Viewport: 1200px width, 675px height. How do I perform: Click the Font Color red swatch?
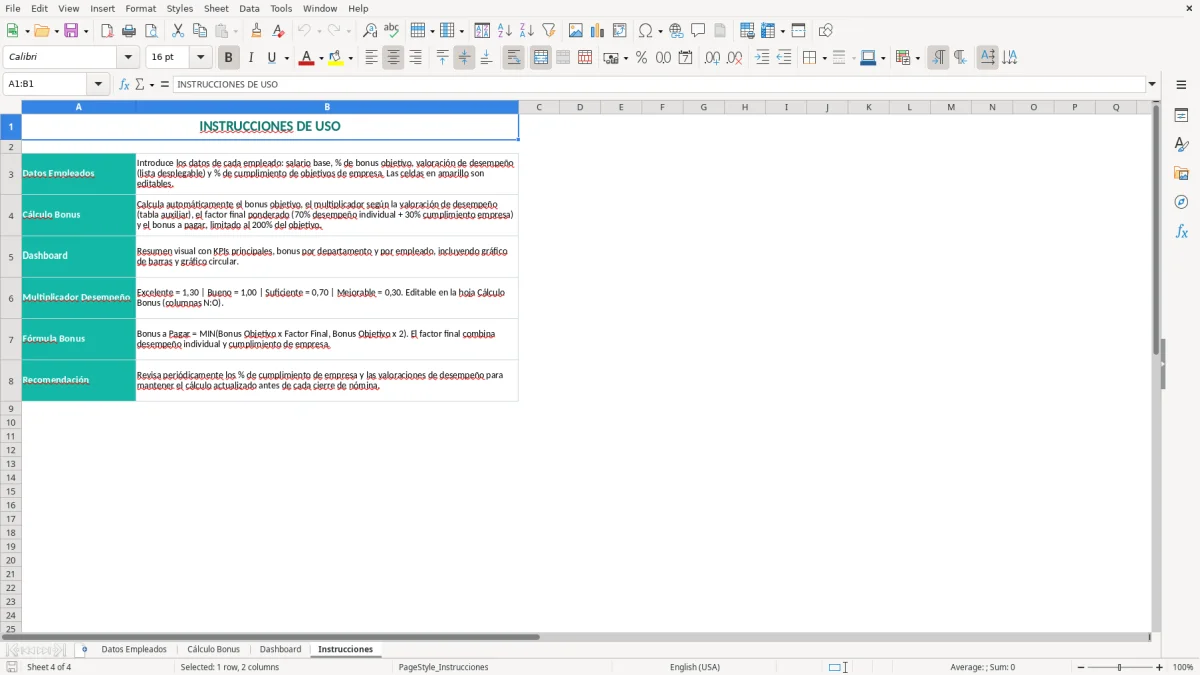coord(306,58)
